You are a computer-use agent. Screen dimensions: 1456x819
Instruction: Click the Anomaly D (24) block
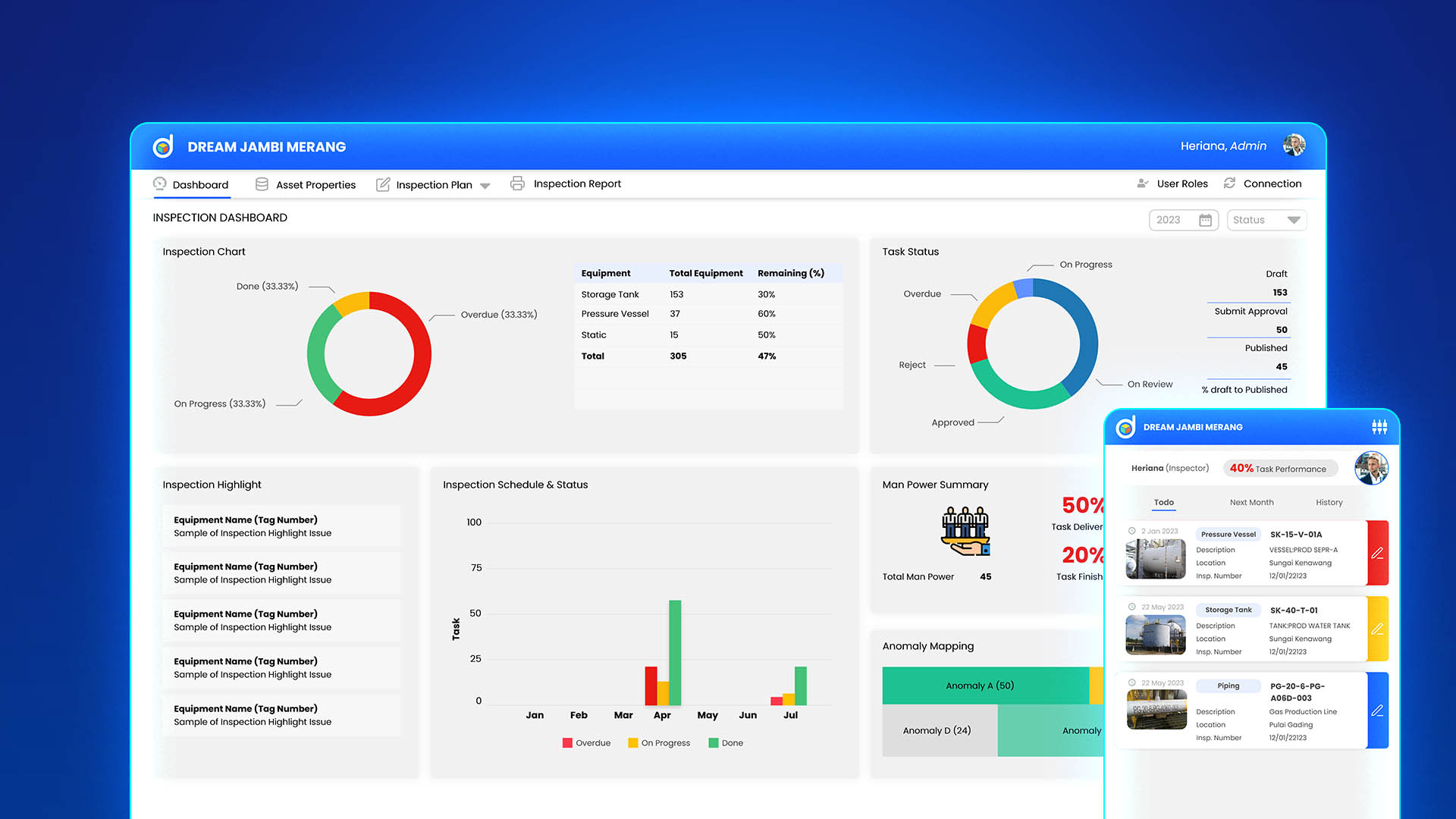pyautogui.click(x=940, y=730)
